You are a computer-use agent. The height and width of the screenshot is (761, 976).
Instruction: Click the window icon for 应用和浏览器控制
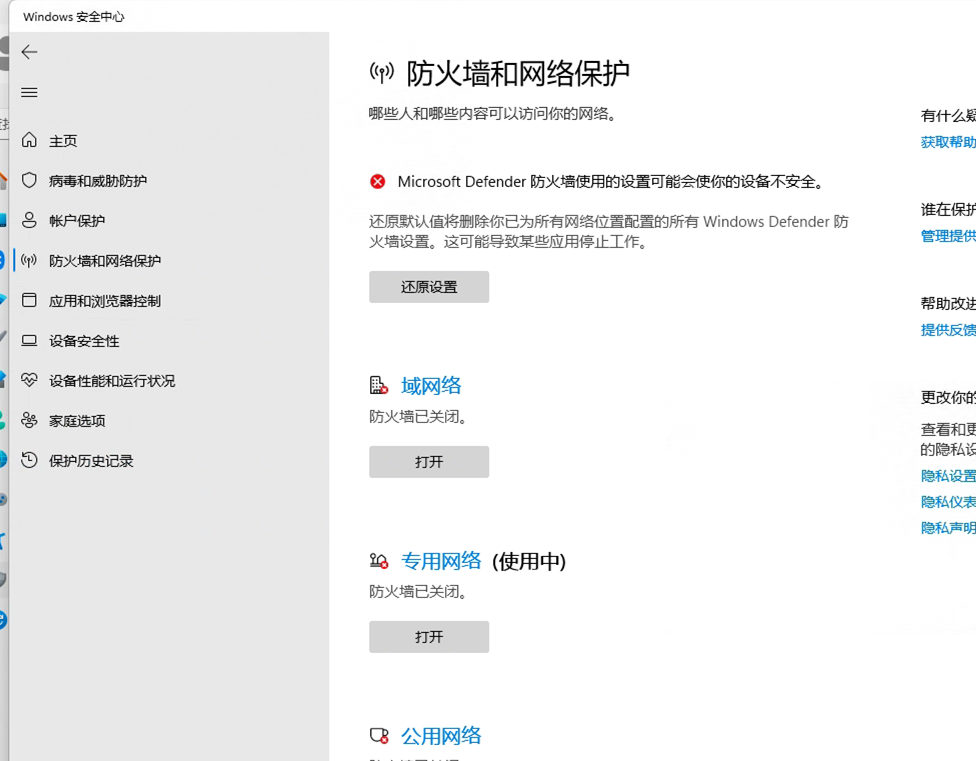(29, 300)
